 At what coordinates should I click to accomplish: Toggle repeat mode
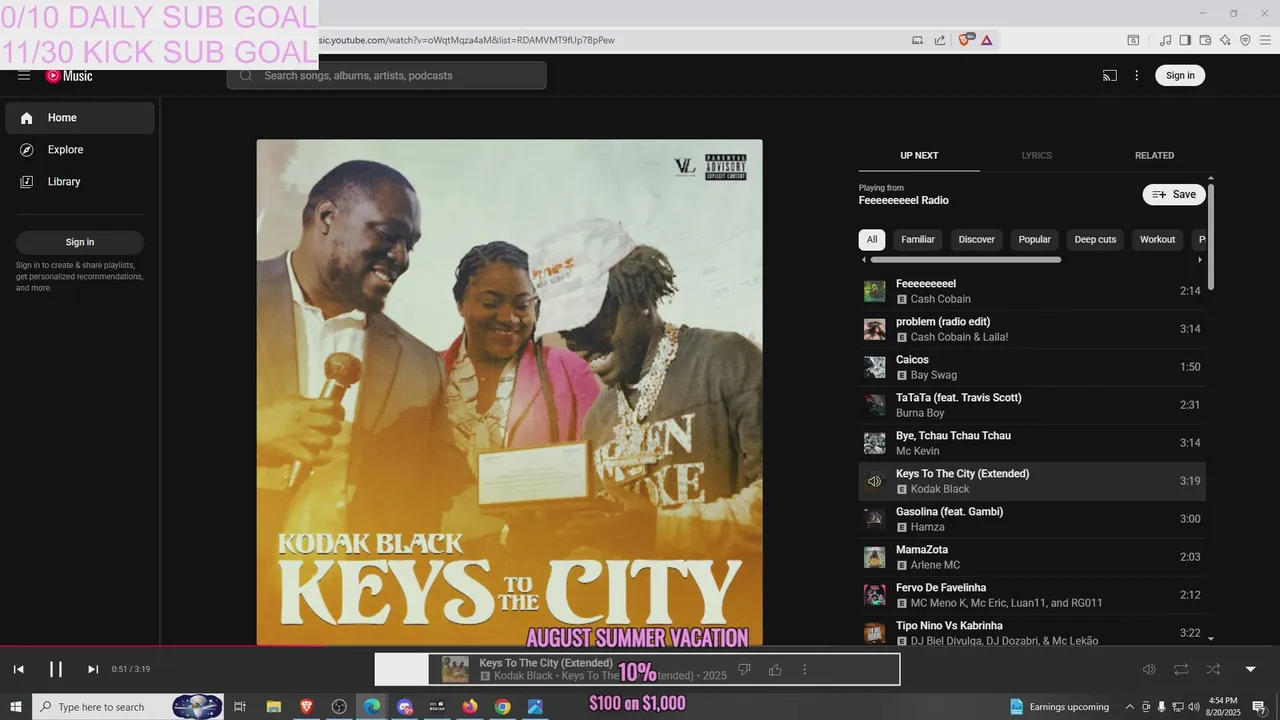1181,669
